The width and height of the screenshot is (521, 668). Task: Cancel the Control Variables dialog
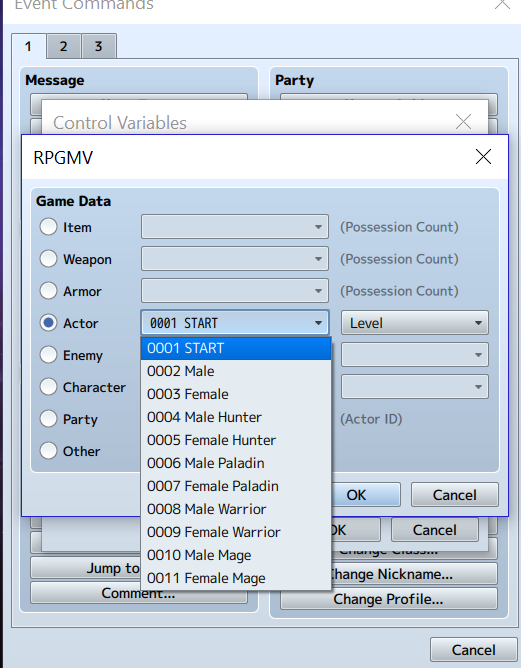point(435,530)
